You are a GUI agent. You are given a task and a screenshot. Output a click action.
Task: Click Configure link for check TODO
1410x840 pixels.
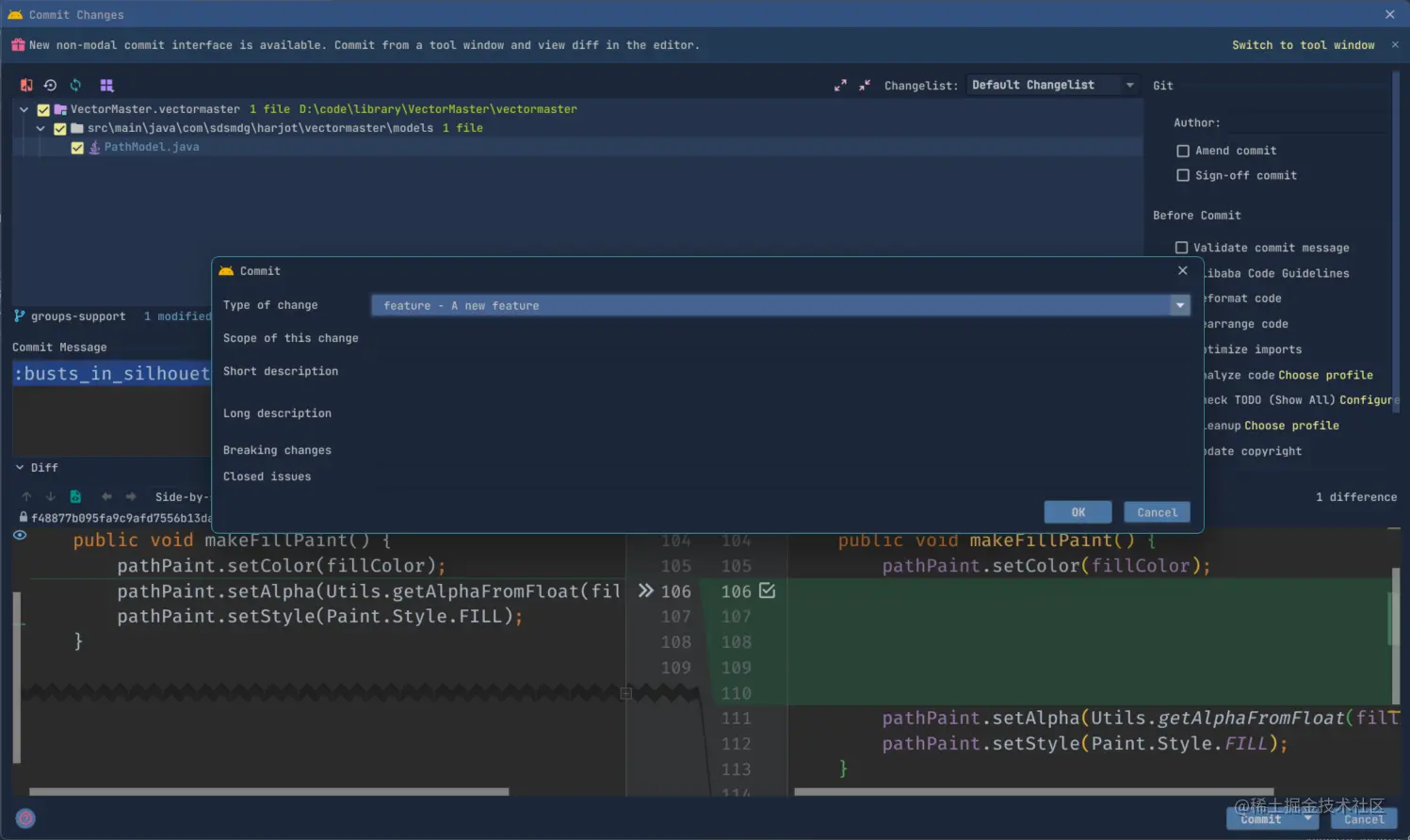[x=1369, y=400]
